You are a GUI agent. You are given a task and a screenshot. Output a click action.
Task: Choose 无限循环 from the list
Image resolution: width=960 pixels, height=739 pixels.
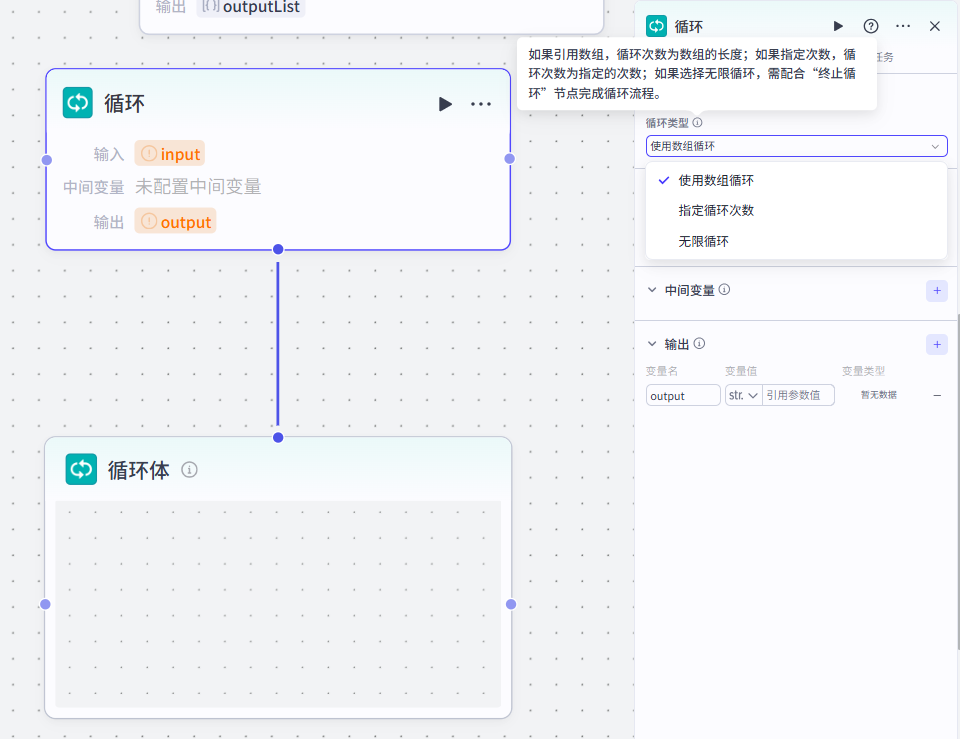[x=703, y=241]
